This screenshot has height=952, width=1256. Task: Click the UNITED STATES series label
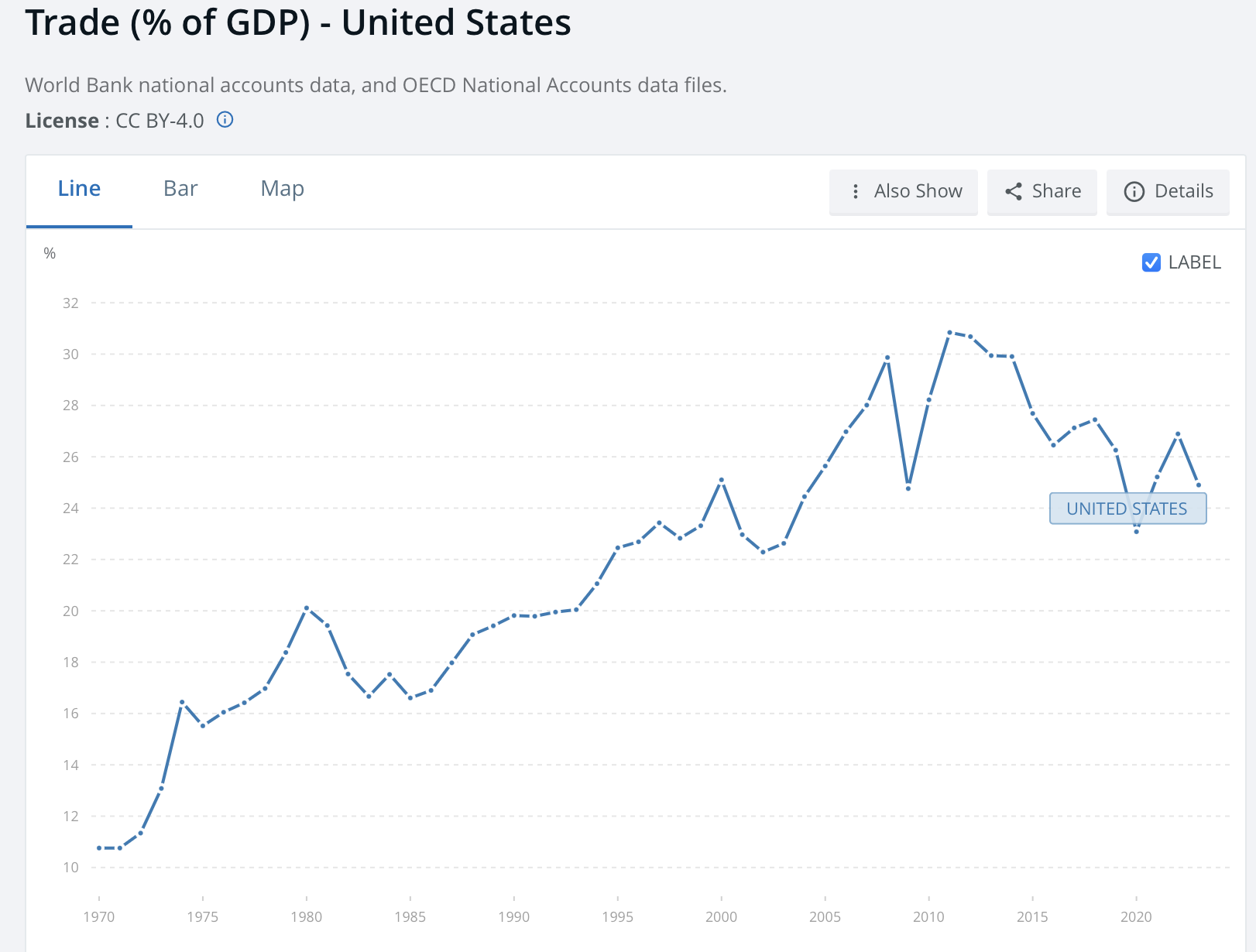pyautogui.click(x=1127, y=509)
